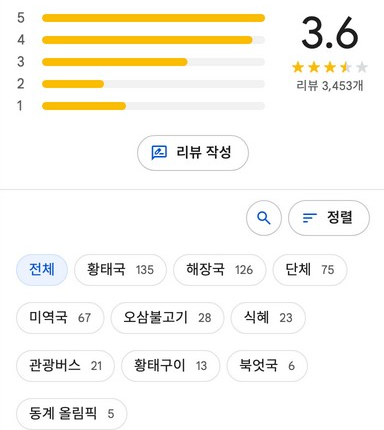Click the 1-star rating bar
This screenshot has width=384, height=430.
(153, 106)
